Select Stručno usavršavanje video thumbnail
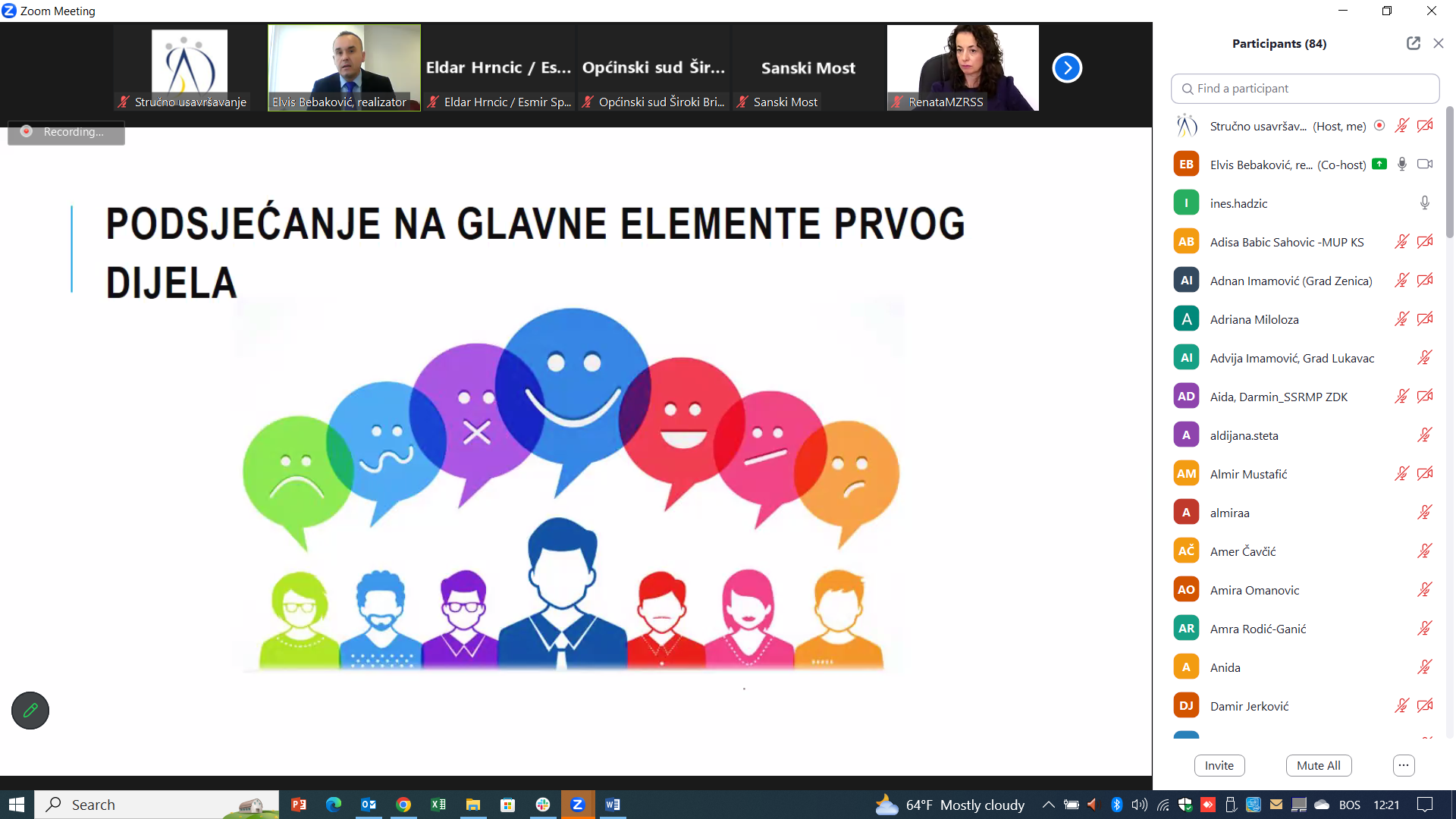Screen dimensions: 1456x819 (x=190, y=67)
